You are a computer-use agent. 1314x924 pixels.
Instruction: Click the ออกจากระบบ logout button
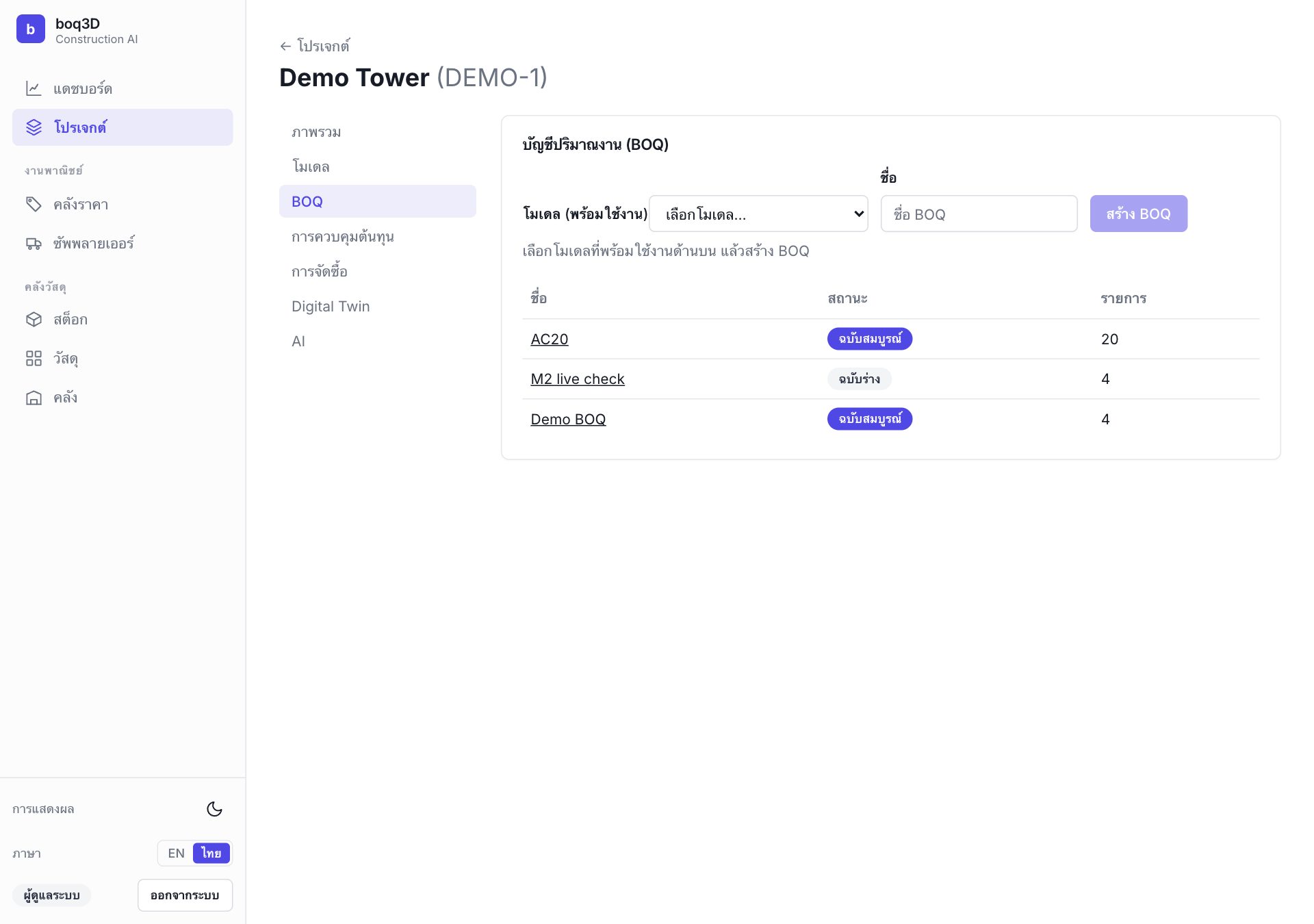click(185, 895)
